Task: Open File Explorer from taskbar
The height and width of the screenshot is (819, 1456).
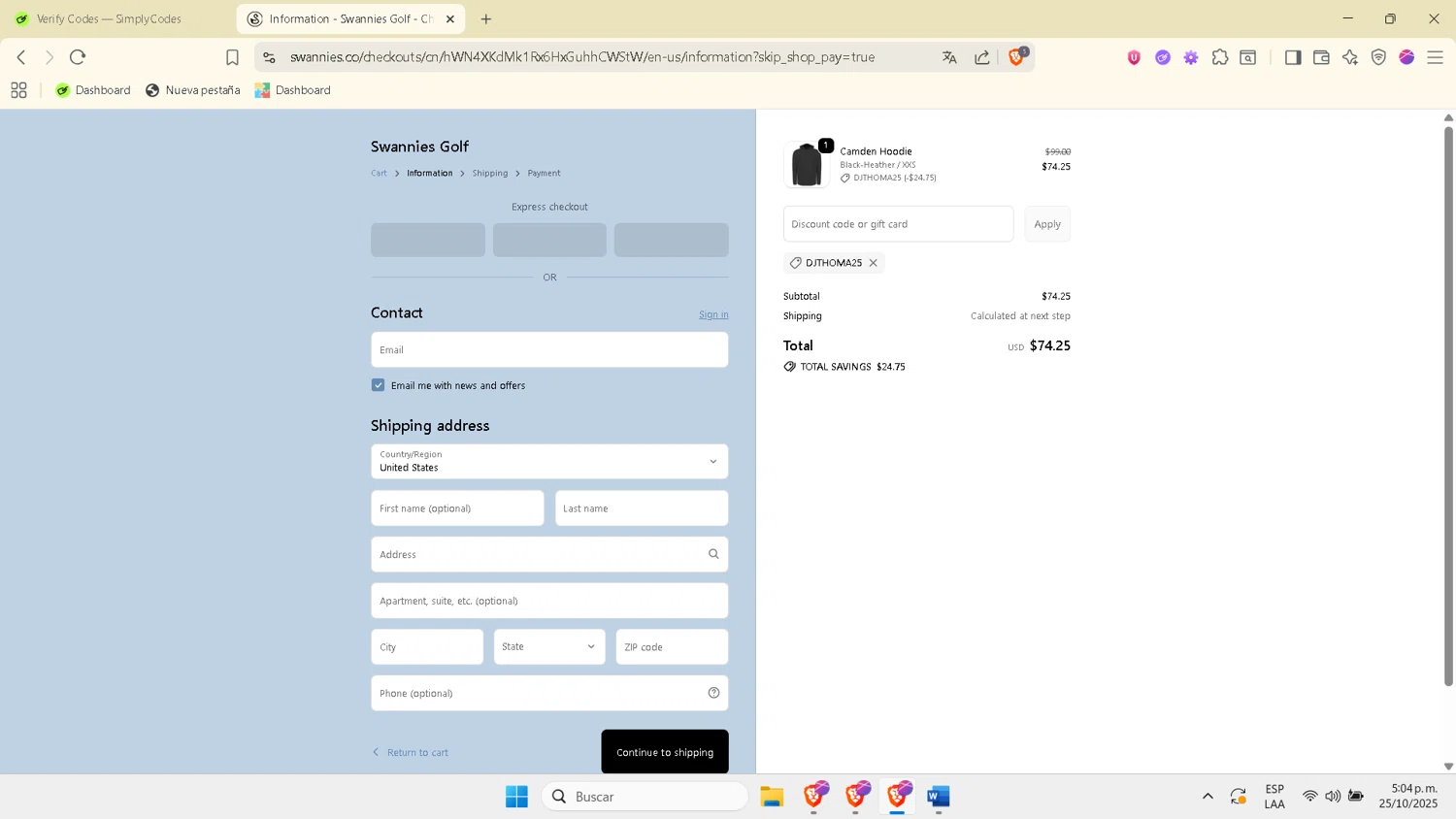Action: (772, 797)
